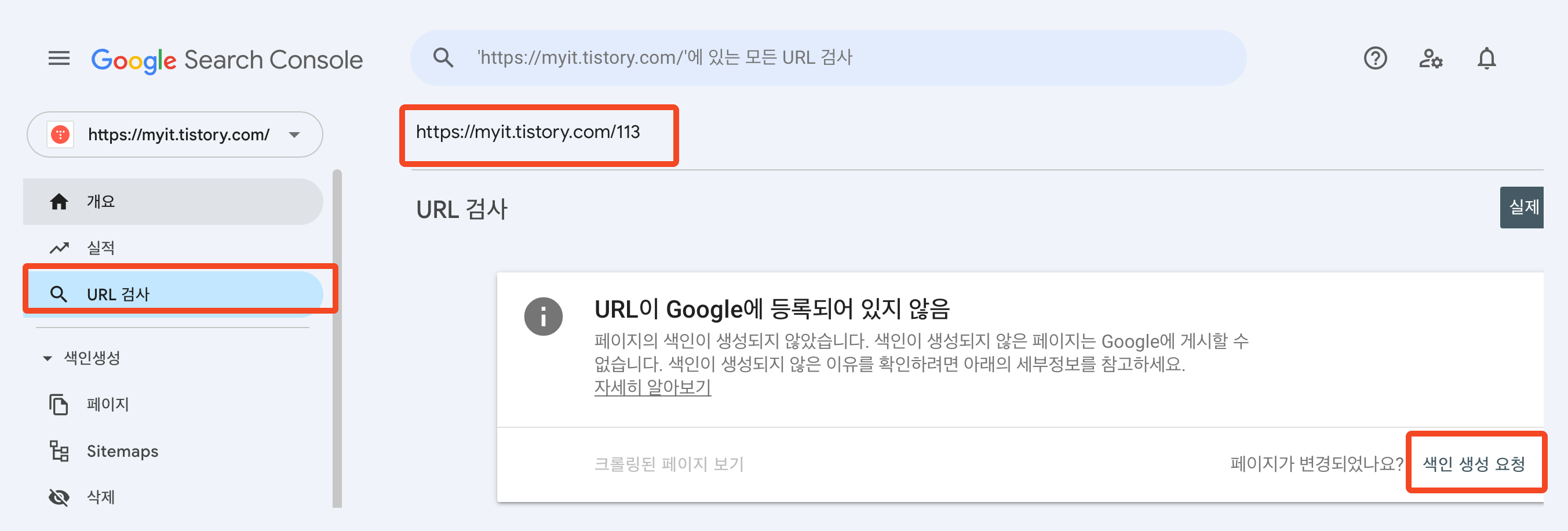Collapse the 색인생성 section
This screenshot has height=531, width=1568.
(48, 358)
